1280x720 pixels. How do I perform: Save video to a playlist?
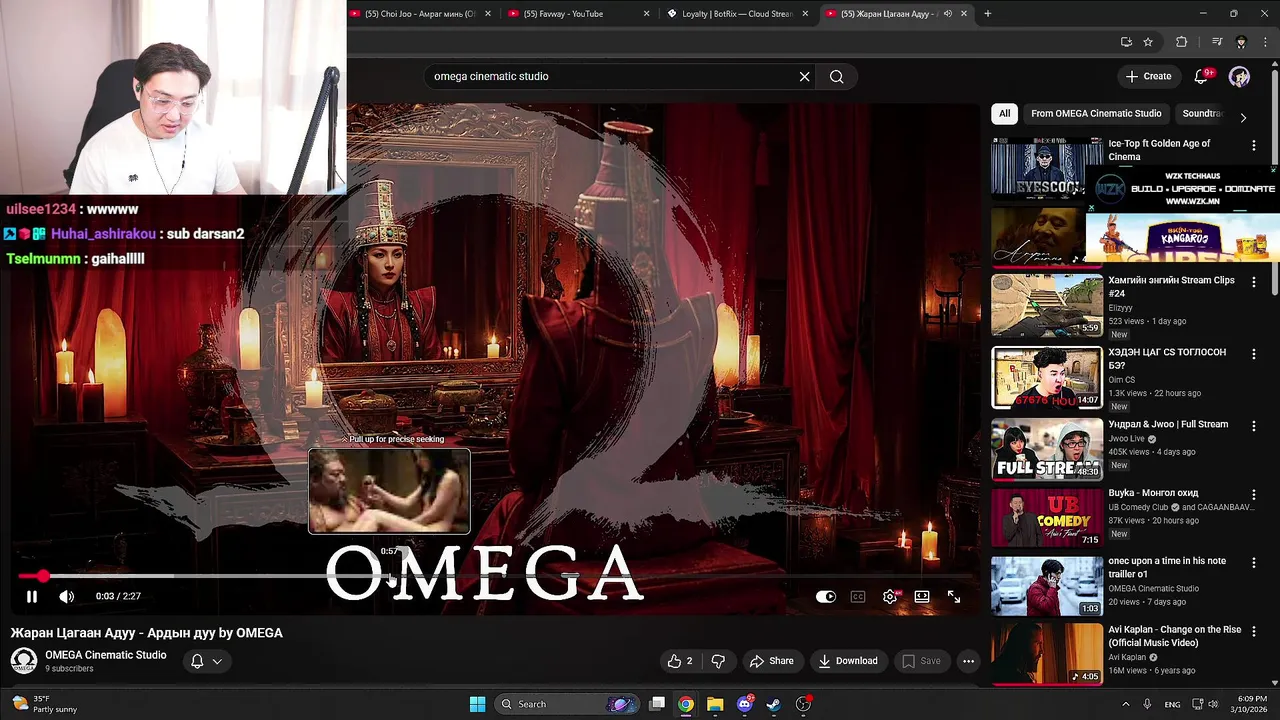(921, 661)
